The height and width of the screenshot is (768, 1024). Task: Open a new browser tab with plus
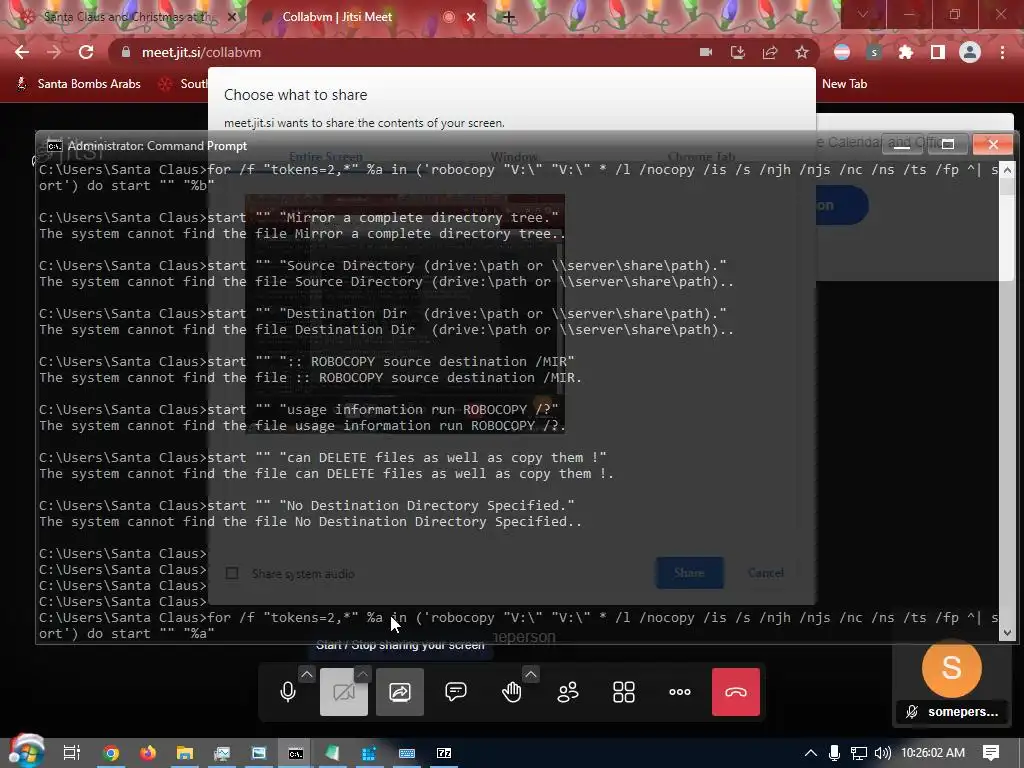point(509,17)
